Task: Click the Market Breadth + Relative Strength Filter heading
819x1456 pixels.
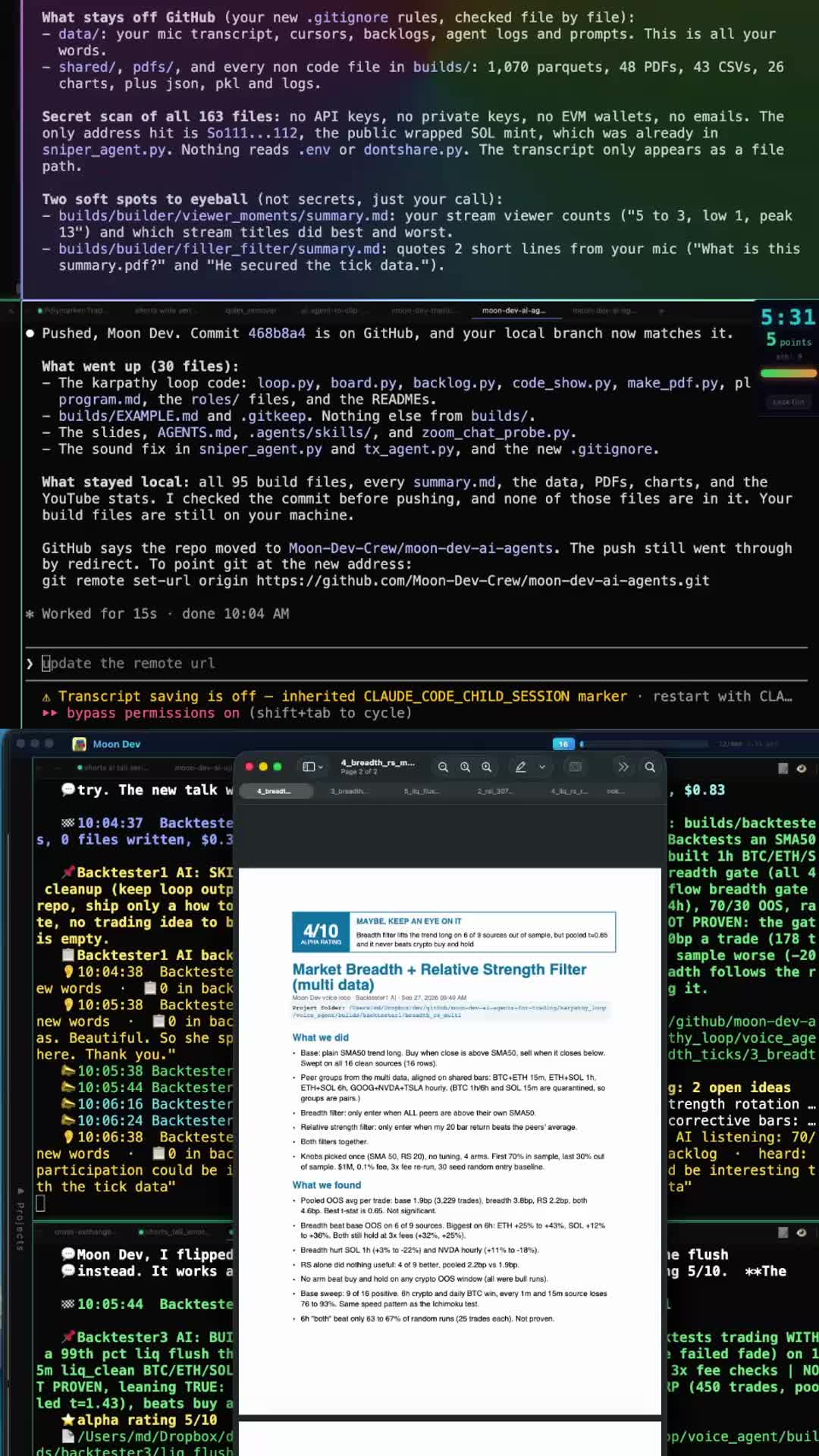Action: click(x=440, y=977)
